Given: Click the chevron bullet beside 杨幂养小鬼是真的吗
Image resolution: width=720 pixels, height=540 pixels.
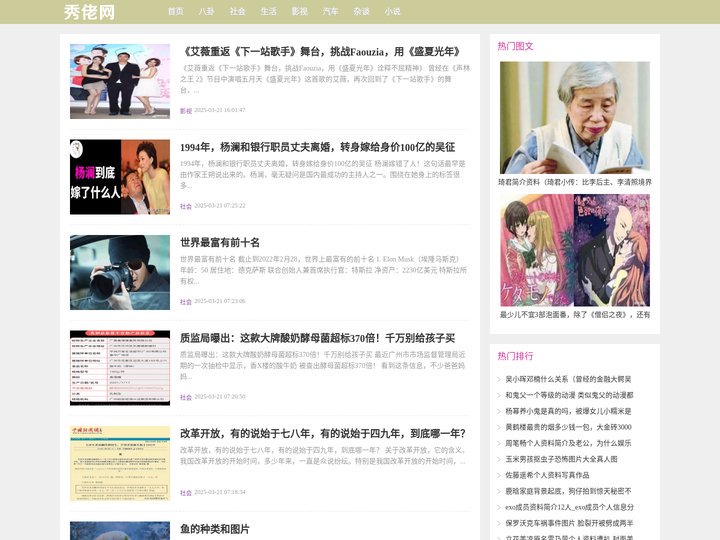Looking at the screenshot, I should [x=499, y=411].
